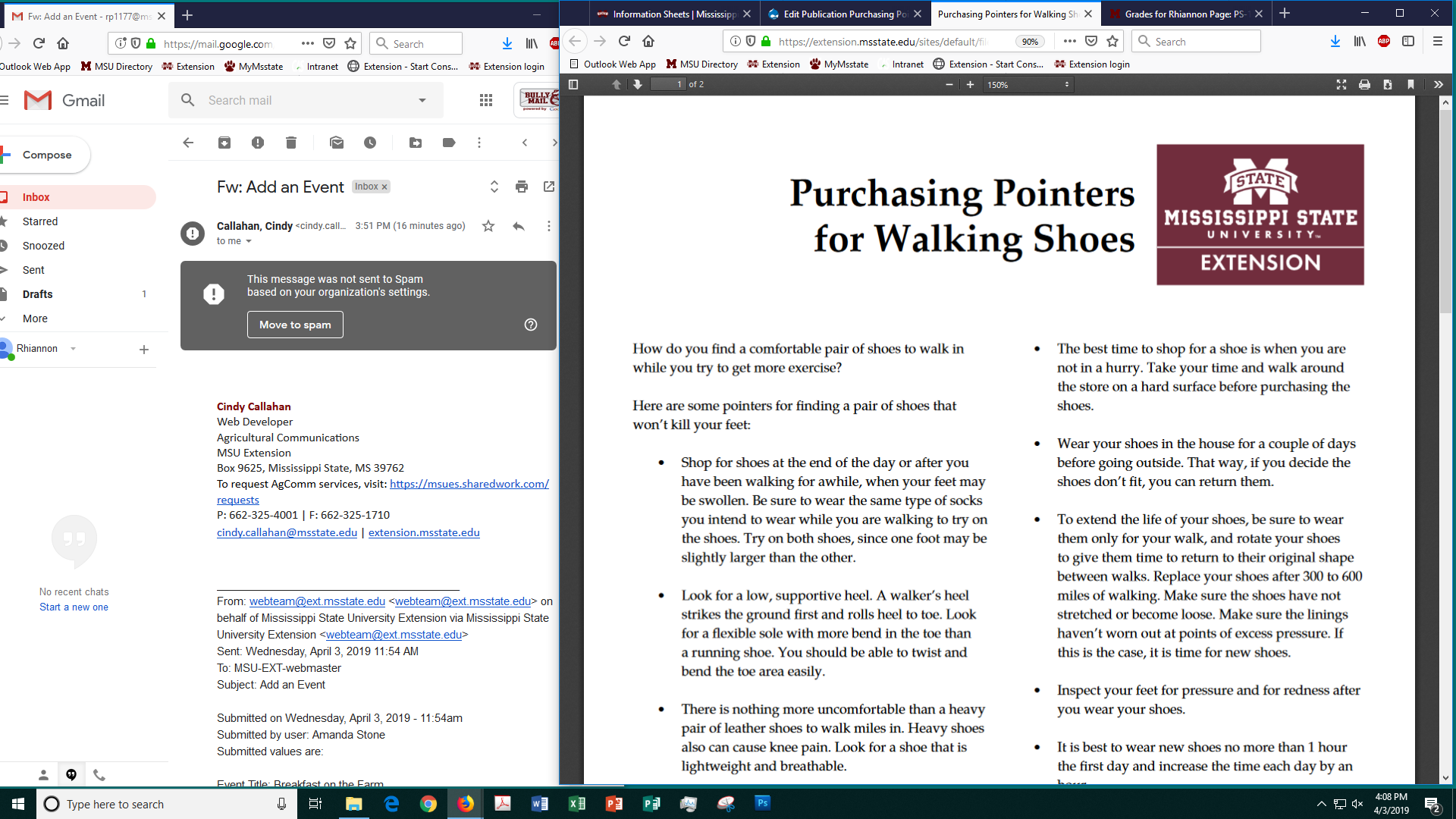Switch to Edit Publication Purchasing tab
Viewport: 1456px width, 819px height.
click(845, 14)
